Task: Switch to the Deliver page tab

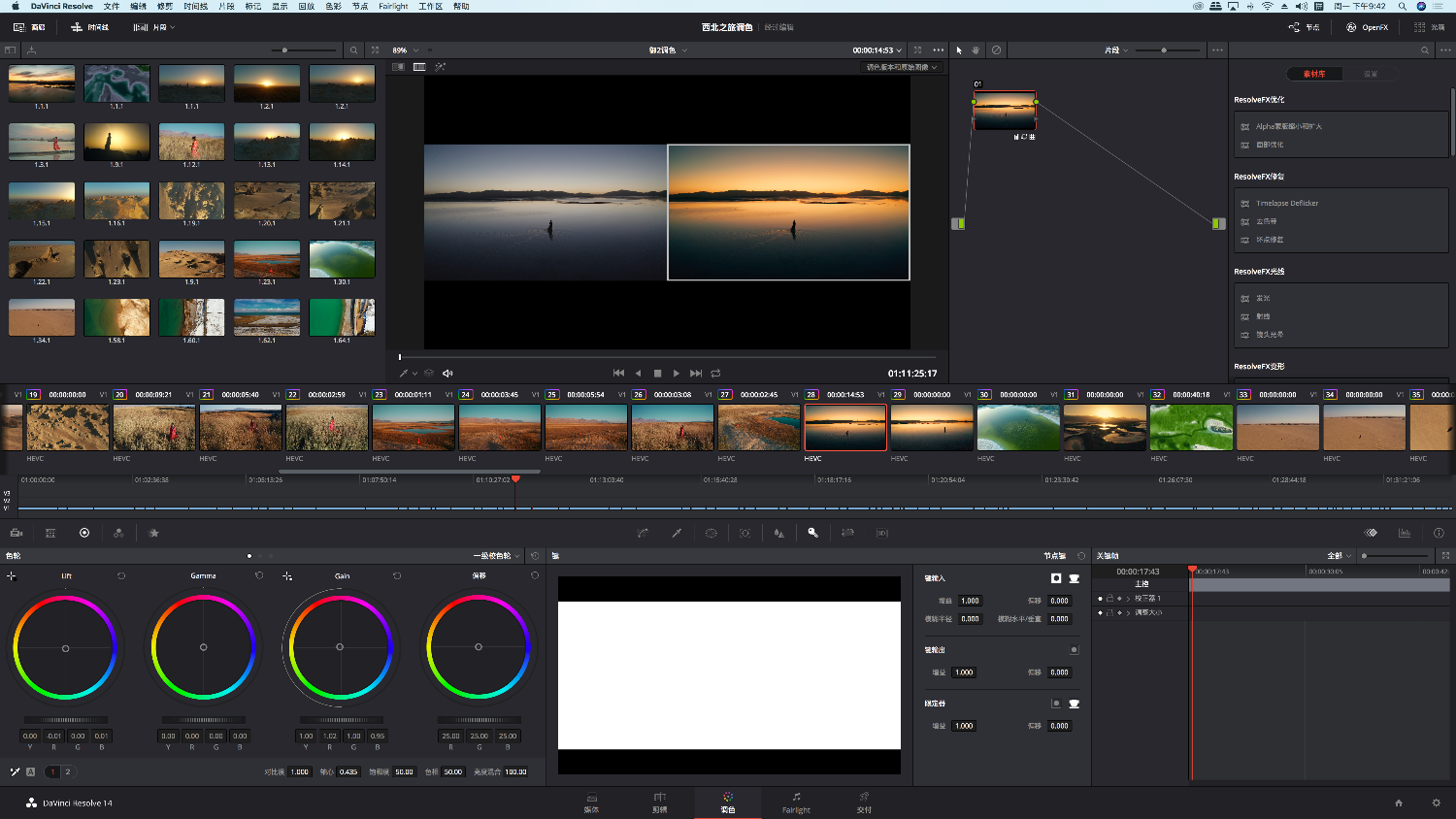Action: (864, 803)
